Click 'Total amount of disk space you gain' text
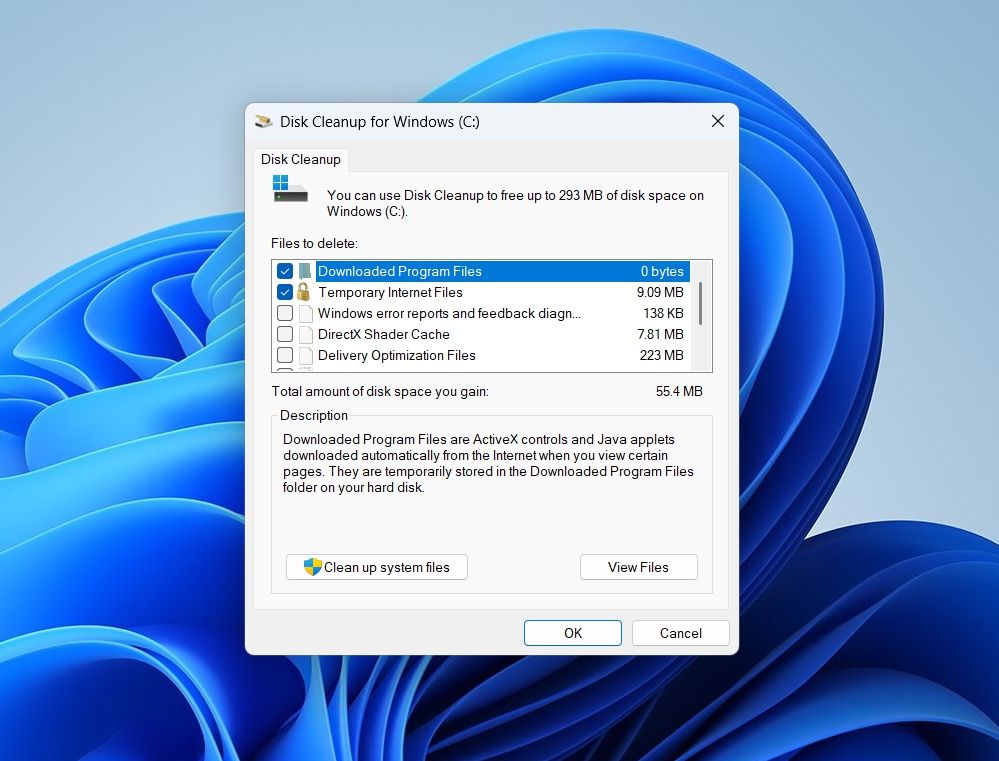Image resolution: width=999 pixels, height=761 pixels. pos(380,391)
